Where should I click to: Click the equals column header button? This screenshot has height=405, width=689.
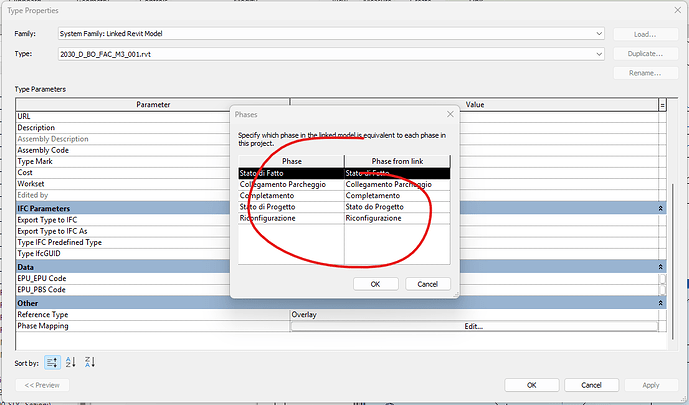point(661,104)
